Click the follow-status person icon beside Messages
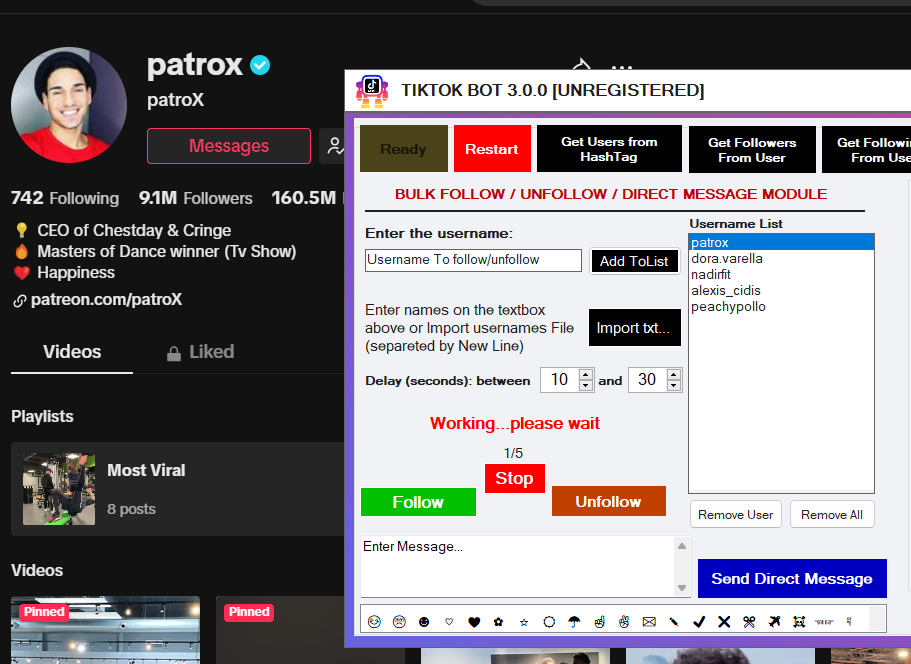Image resolution: width=911 pixels, height=664 pixels. click(x=335, y=146)
